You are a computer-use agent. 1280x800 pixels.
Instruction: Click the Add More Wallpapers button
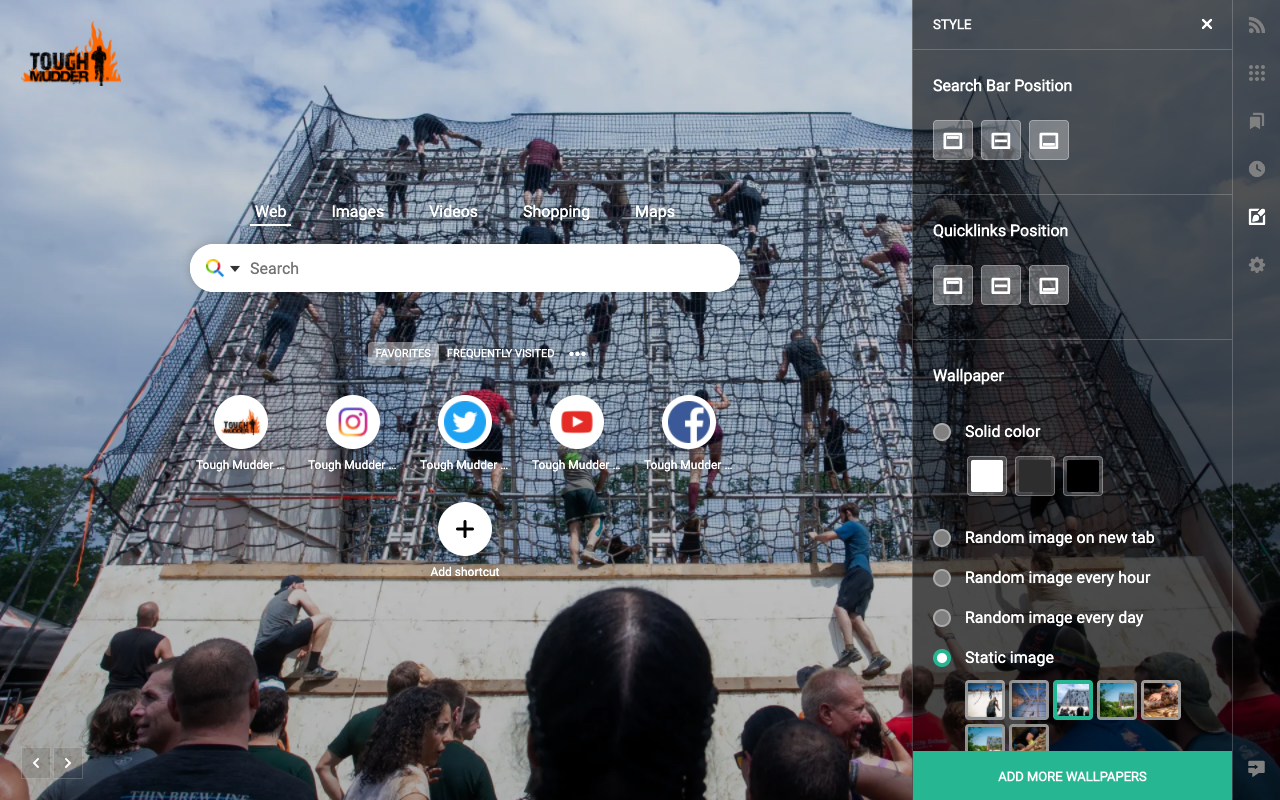pos(1072,776)
